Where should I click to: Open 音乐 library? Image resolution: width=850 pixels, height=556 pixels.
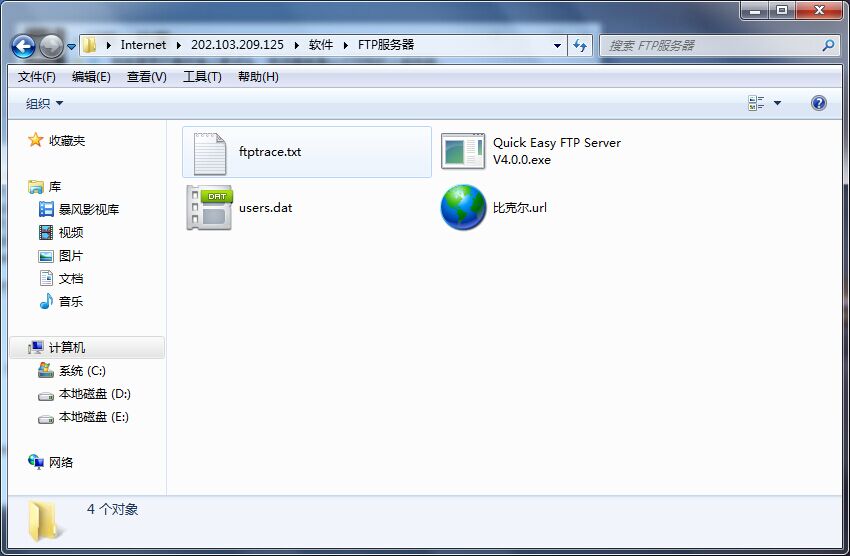[70, 301]
